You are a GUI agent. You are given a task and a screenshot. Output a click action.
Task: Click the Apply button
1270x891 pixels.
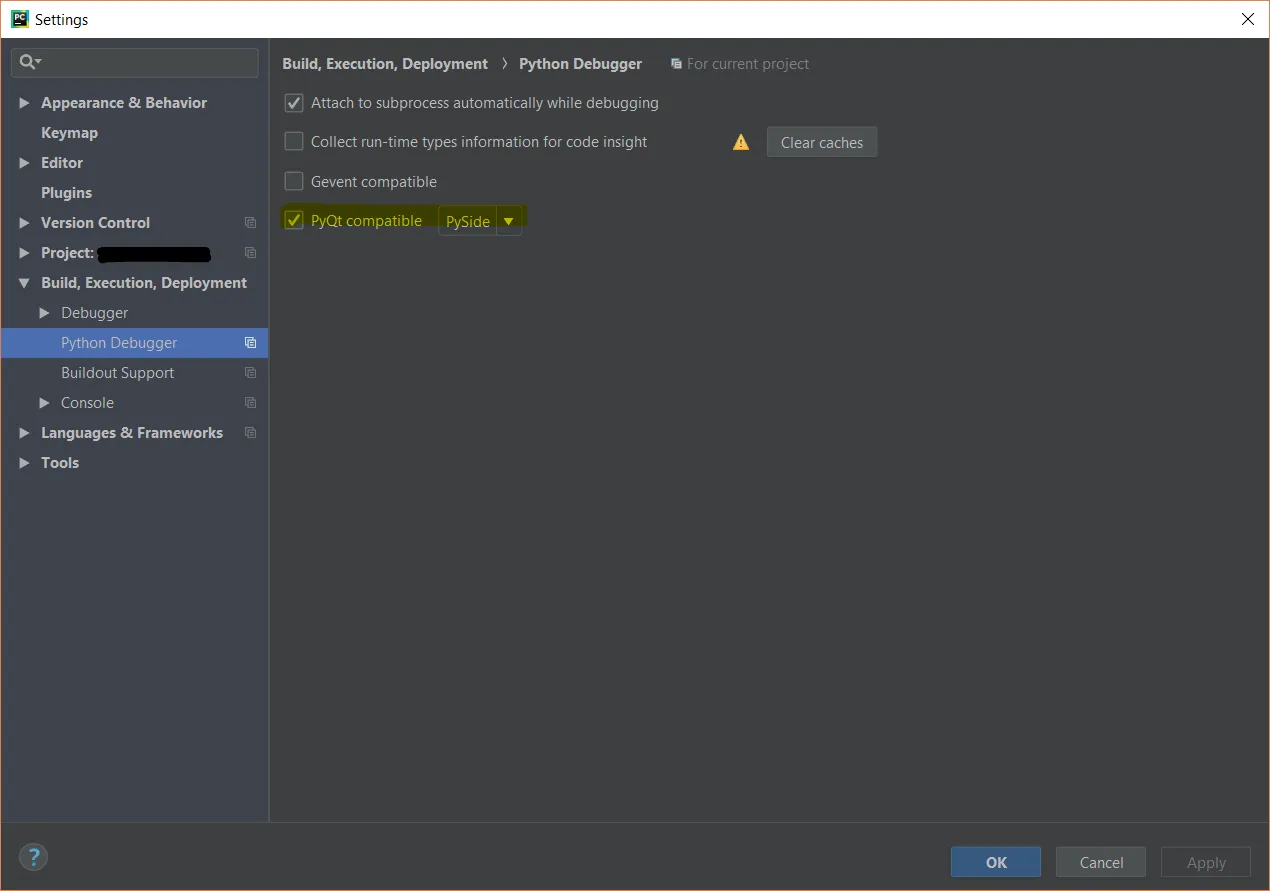pyautogui.click(x=1206, y=862)
